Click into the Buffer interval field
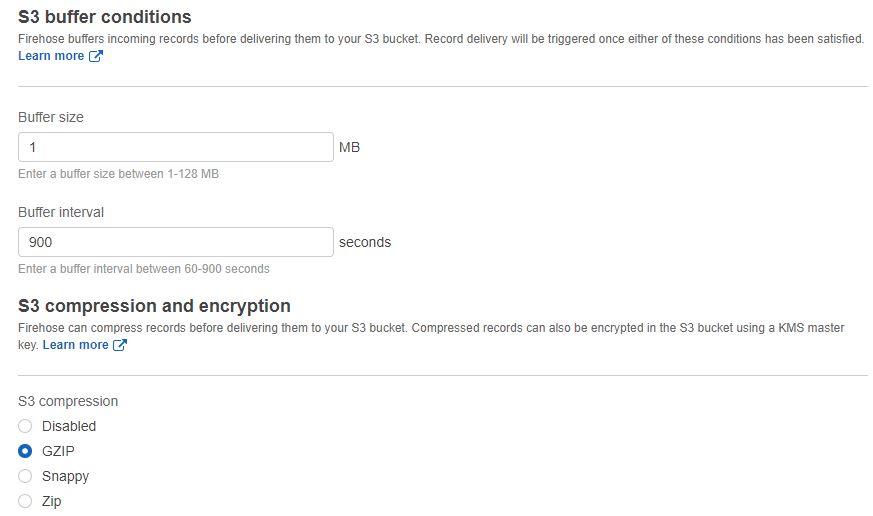This screenshot has width=873, height=516. coord(176,242)
